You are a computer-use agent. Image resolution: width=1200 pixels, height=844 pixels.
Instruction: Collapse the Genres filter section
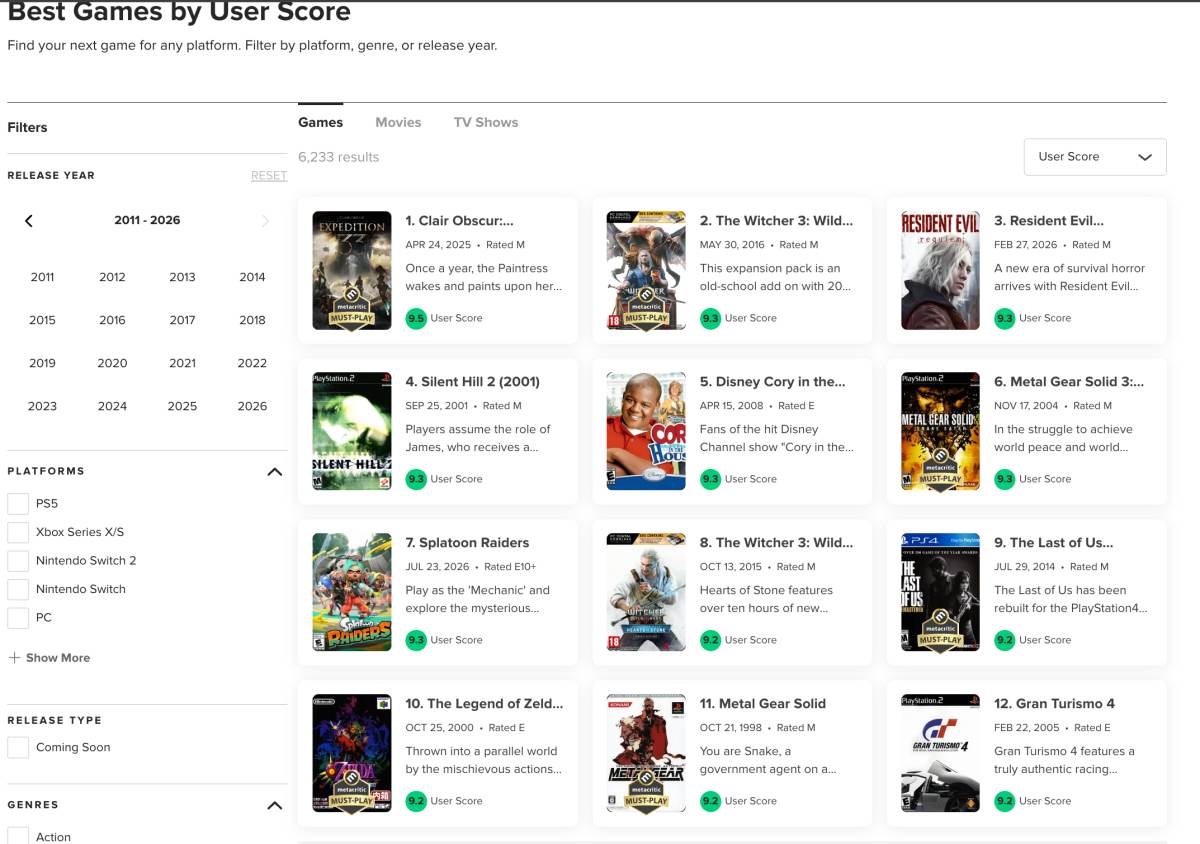[275, 805]
